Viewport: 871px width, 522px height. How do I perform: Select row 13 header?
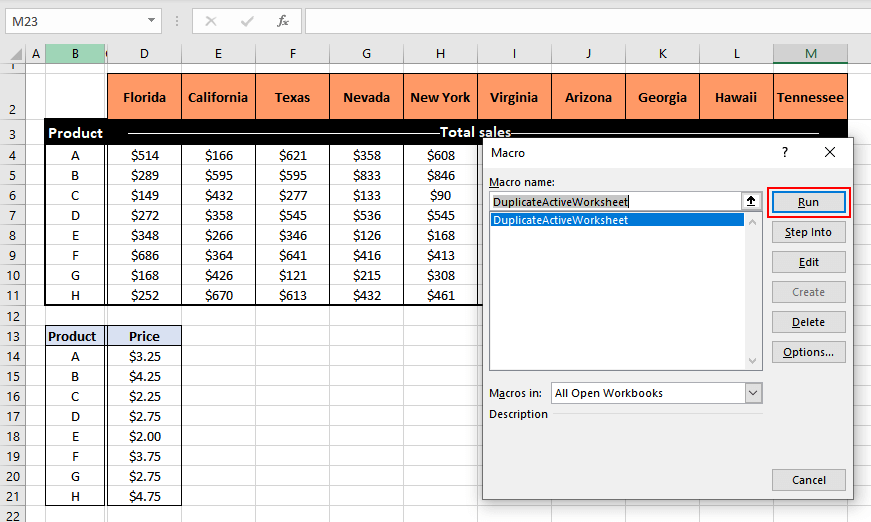[x=13, y=337]
